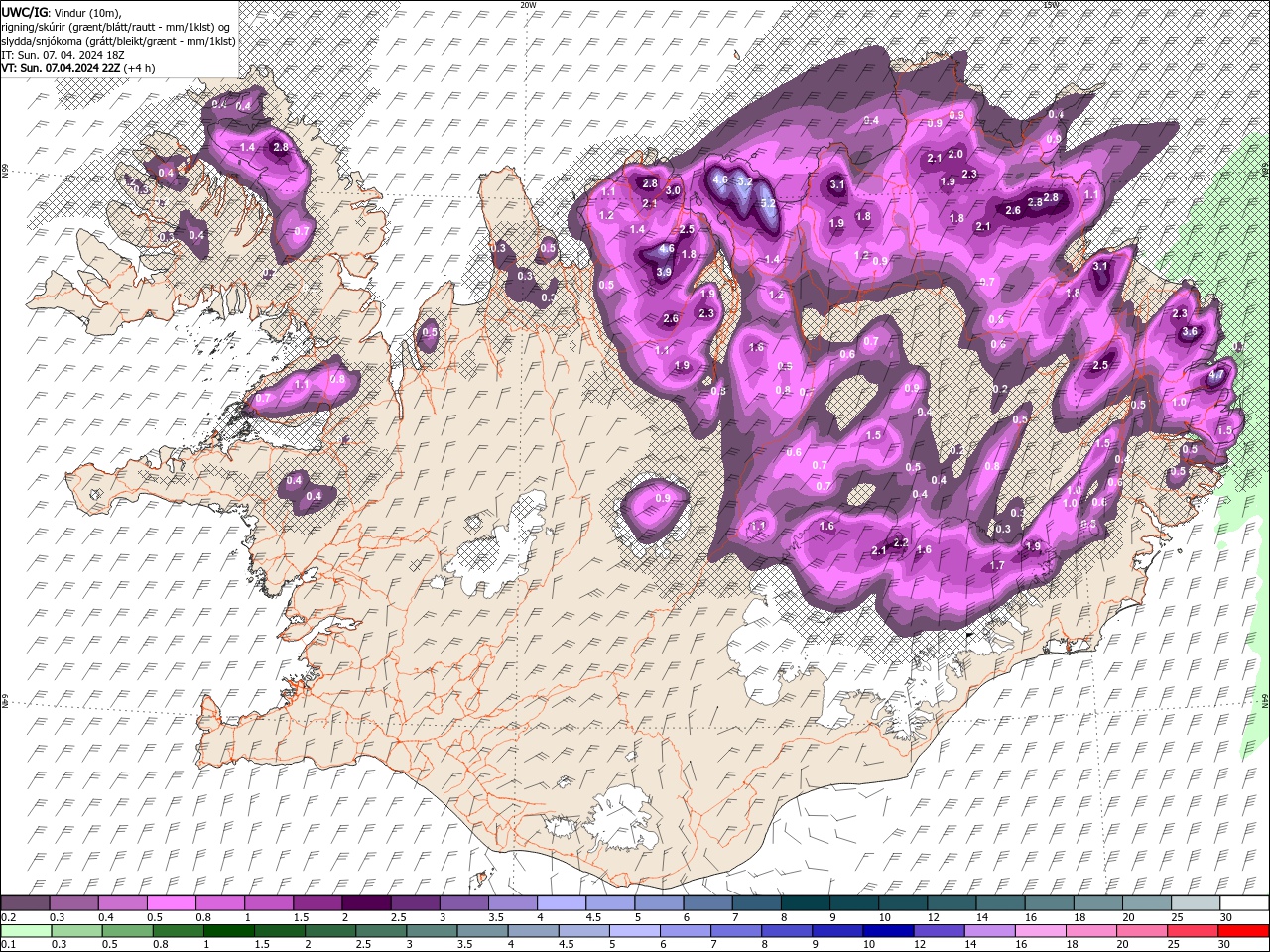
Task: Select the dark grey-purple swatch labeled 0.2
Action: pos(26,902)
